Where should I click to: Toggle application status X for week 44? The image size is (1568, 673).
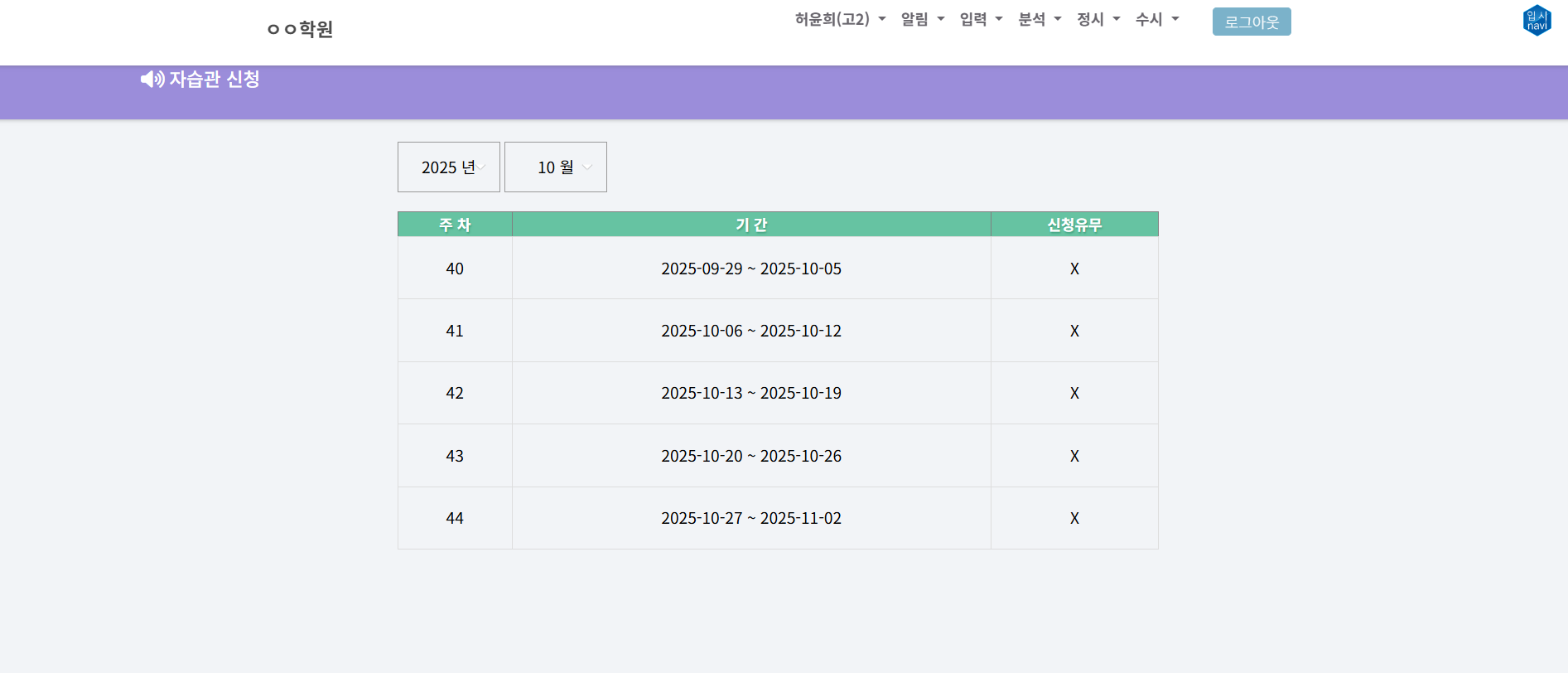pyautogui.click(x=1074, y=518)
